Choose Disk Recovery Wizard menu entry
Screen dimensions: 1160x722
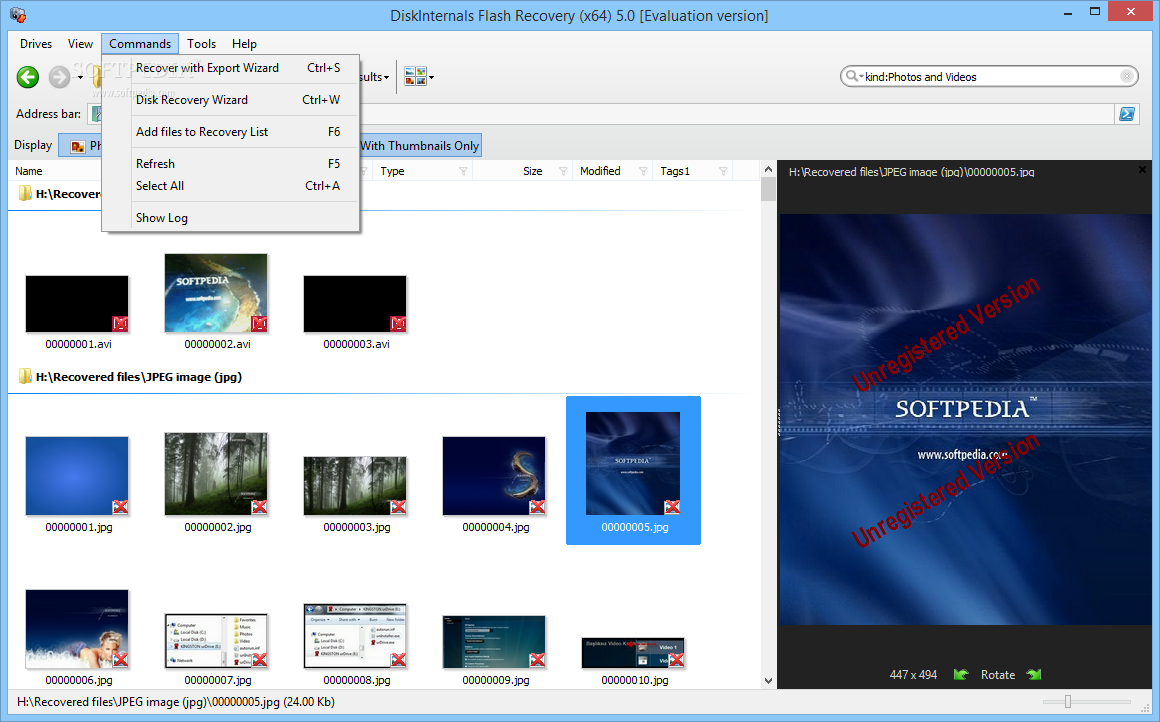click(x=231, y=100)
